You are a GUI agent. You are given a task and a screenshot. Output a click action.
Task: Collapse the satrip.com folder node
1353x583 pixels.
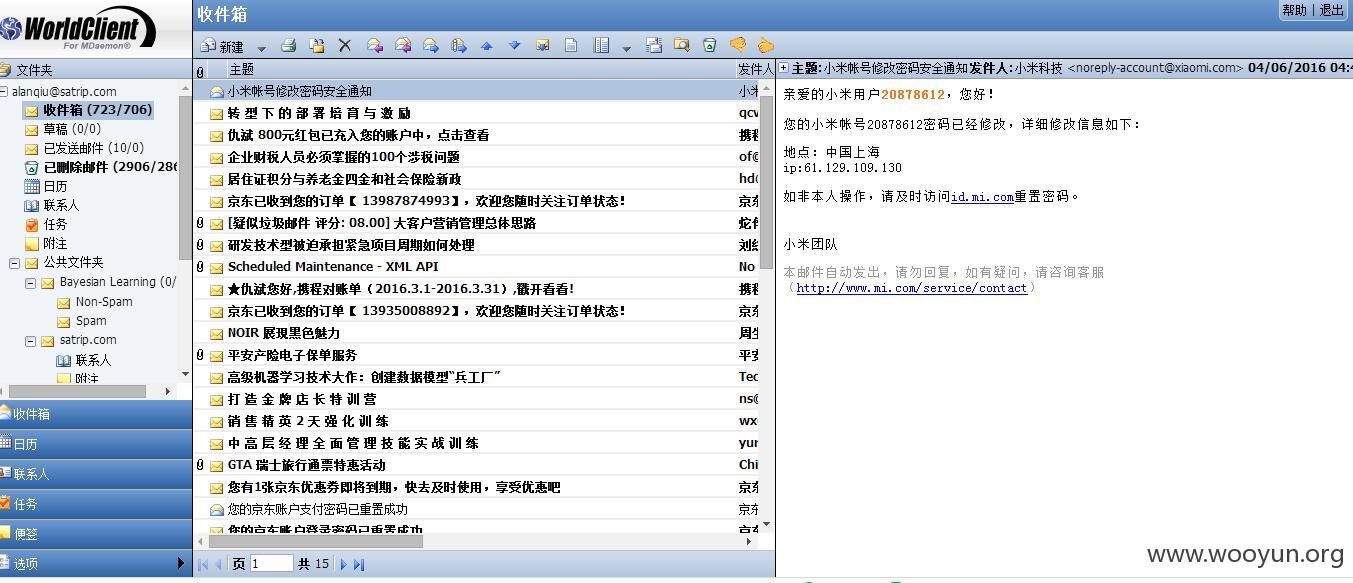(x=31, y=340)
